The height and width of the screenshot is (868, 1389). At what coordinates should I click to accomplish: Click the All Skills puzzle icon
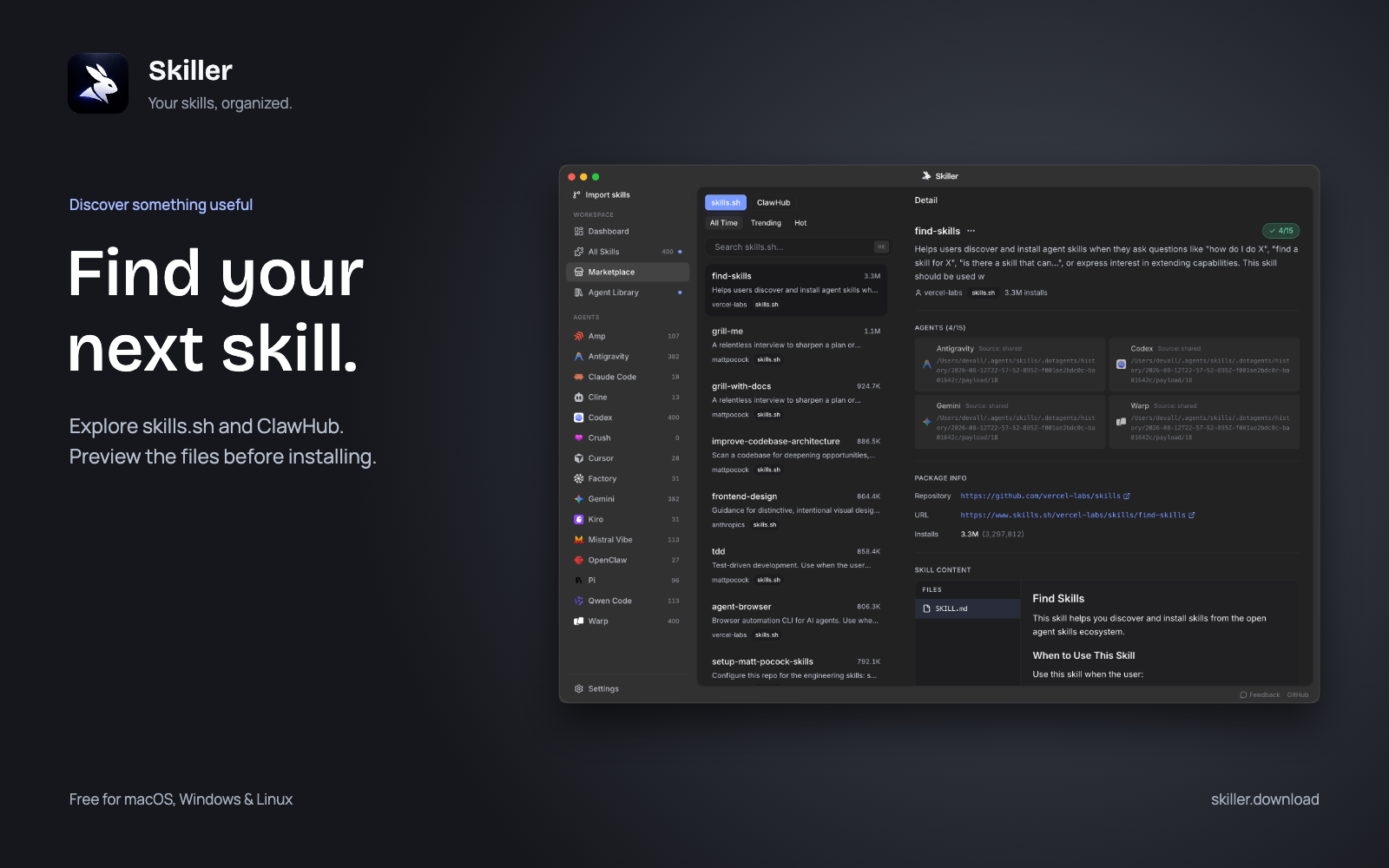579,252
